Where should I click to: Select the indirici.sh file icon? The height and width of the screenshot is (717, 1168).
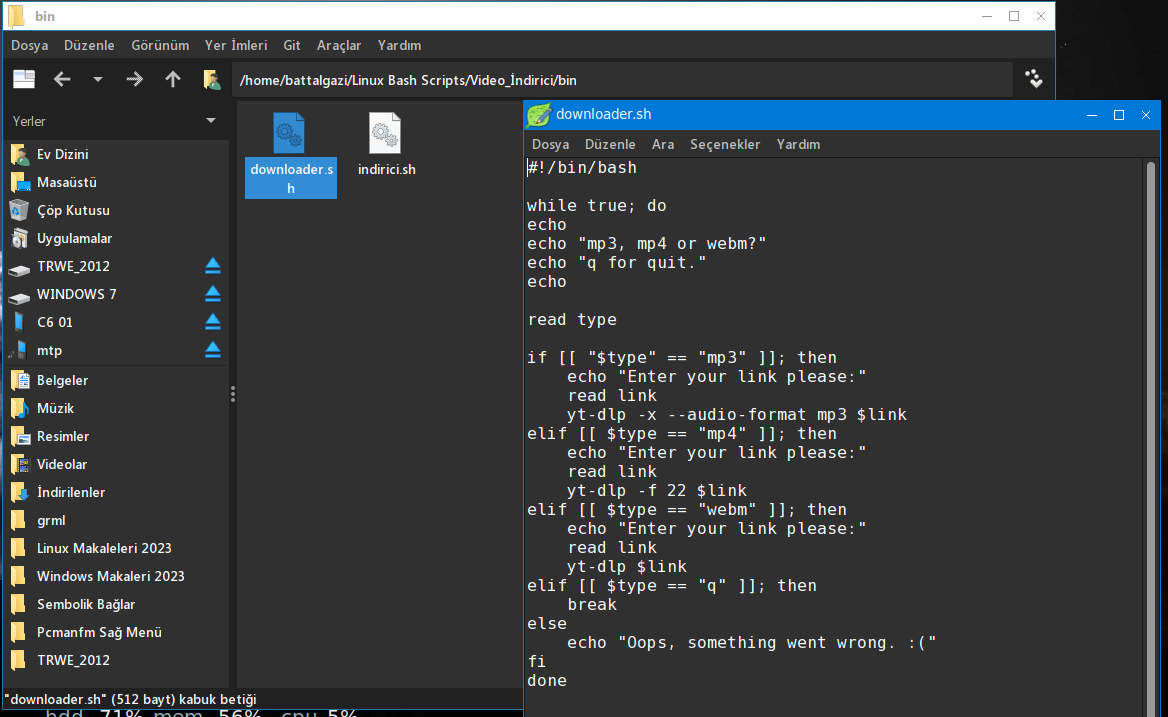pyautogui.click(x=385, y=134)
